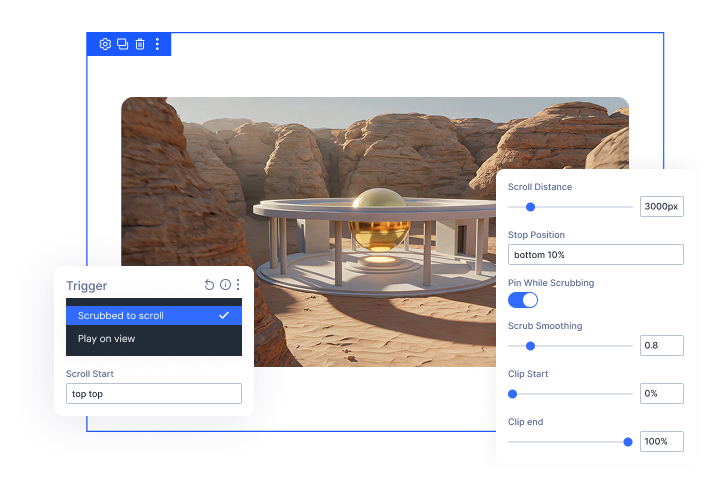
Task: Click Trigger info icon
Action: pos(225,284)
